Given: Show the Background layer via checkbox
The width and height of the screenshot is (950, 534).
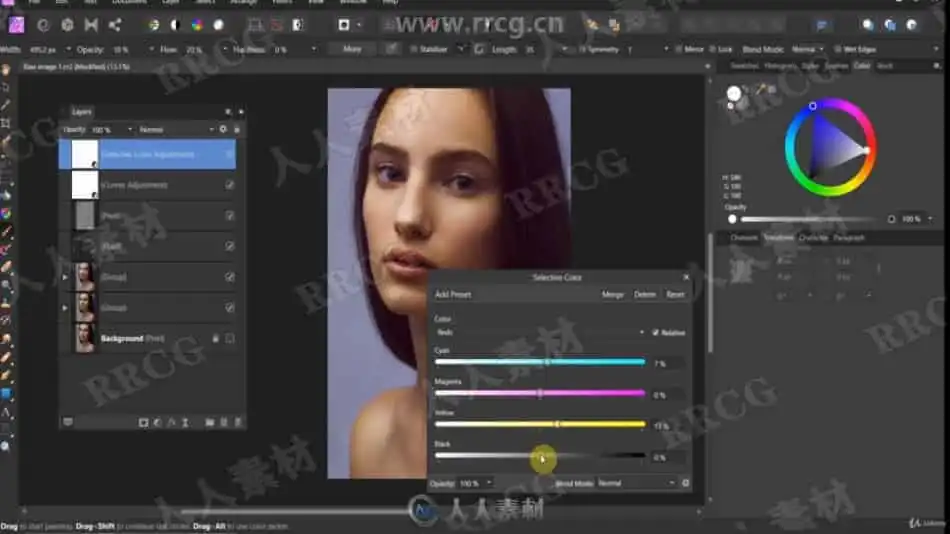Looking at the screenshot, I should tap(230, 339).
